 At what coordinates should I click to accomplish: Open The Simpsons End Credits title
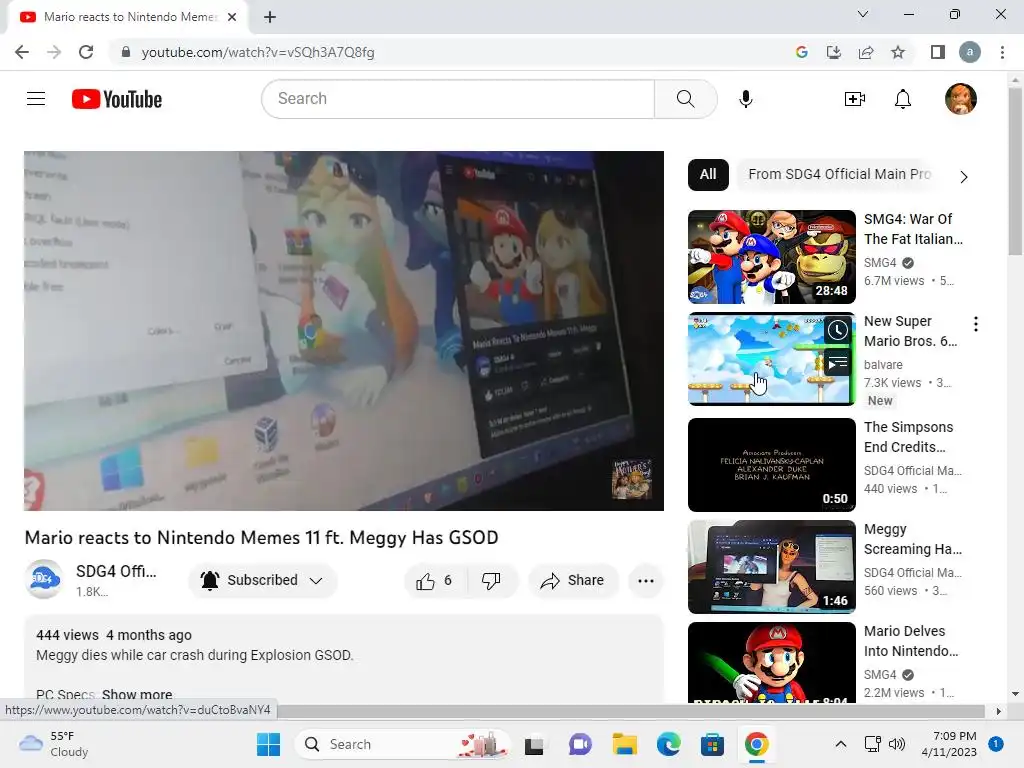pyautogui.click(x=908, y=437)
